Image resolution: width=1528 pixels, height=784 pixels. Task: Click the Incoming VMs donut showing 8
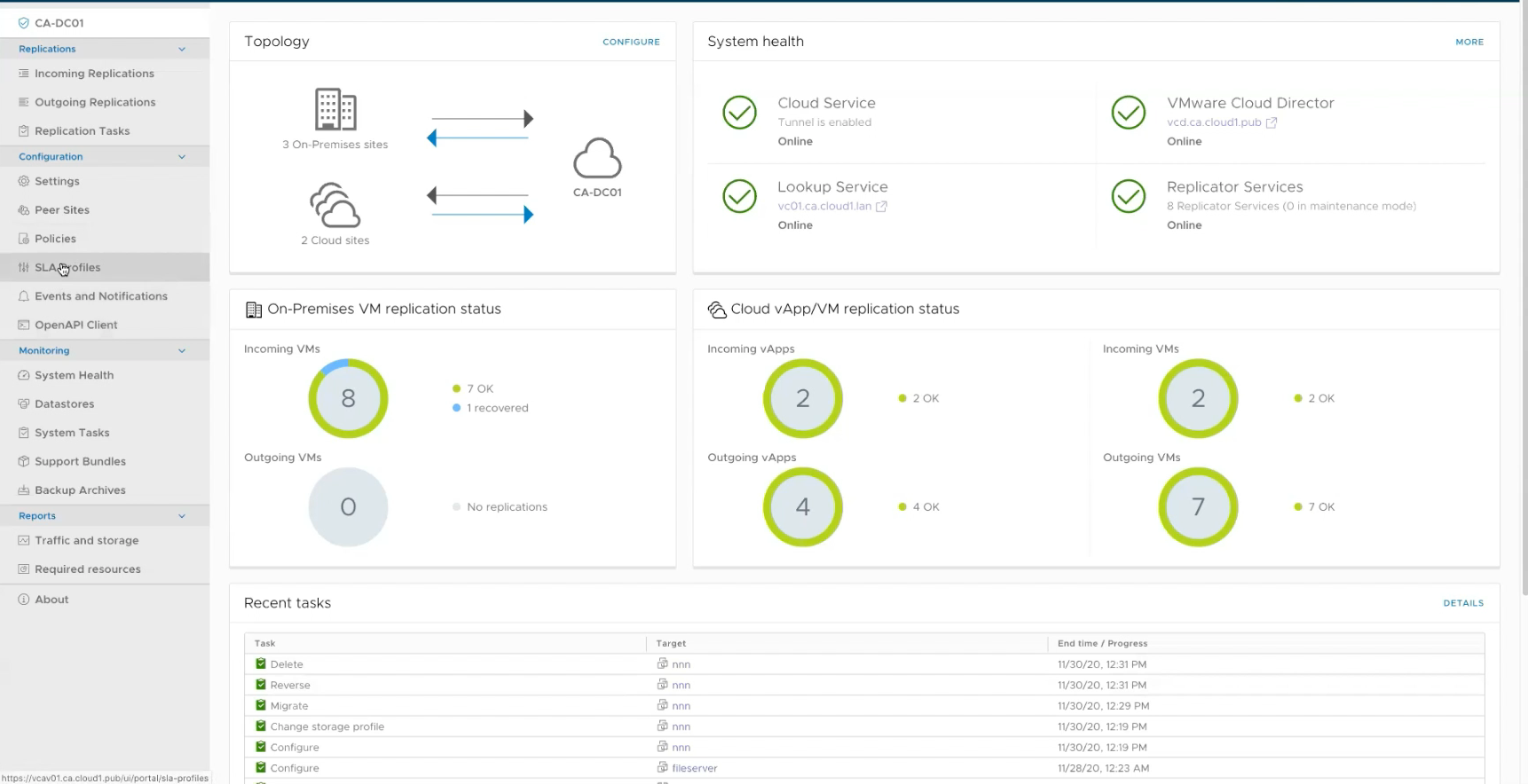click(x=348, y=398)
